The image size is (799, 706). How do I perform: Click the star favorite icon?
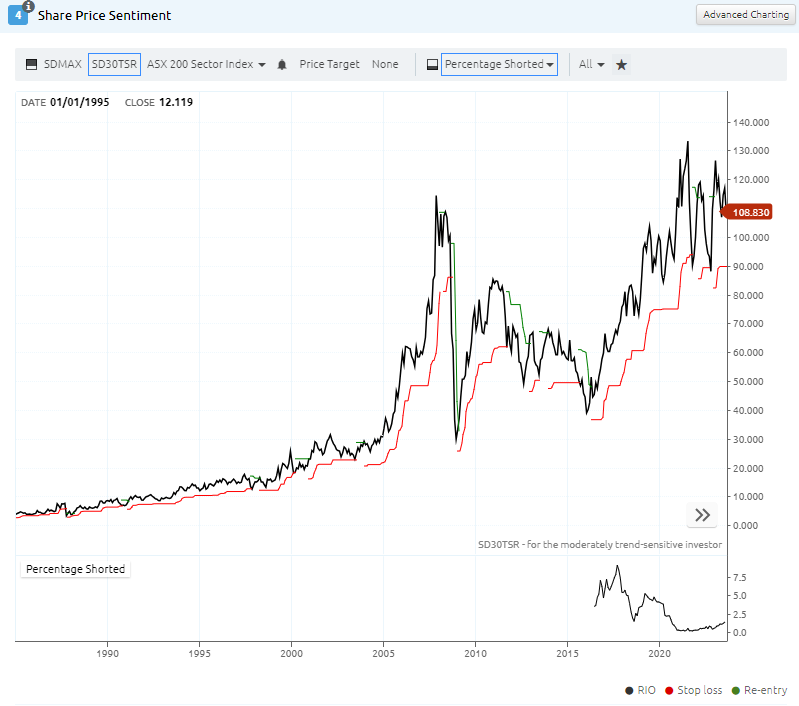coord(621,64)
